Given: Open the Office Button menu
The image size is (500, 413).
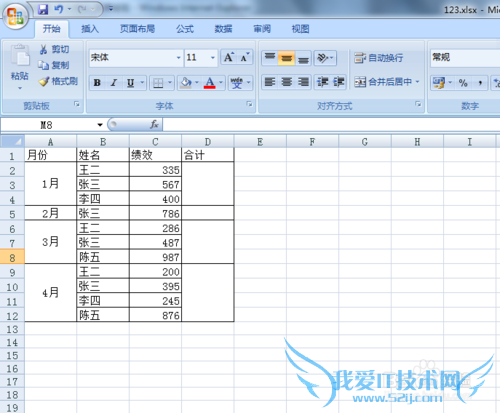Looking at the screenshot, I should [15, 16].
